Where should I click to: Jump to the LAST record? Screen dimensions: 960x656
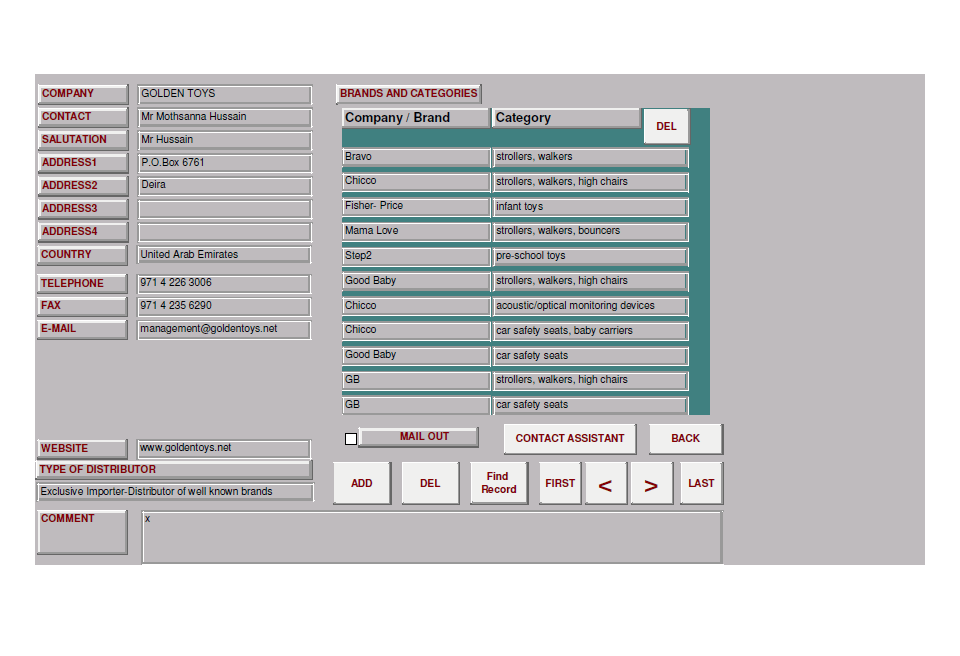[701, 483]
